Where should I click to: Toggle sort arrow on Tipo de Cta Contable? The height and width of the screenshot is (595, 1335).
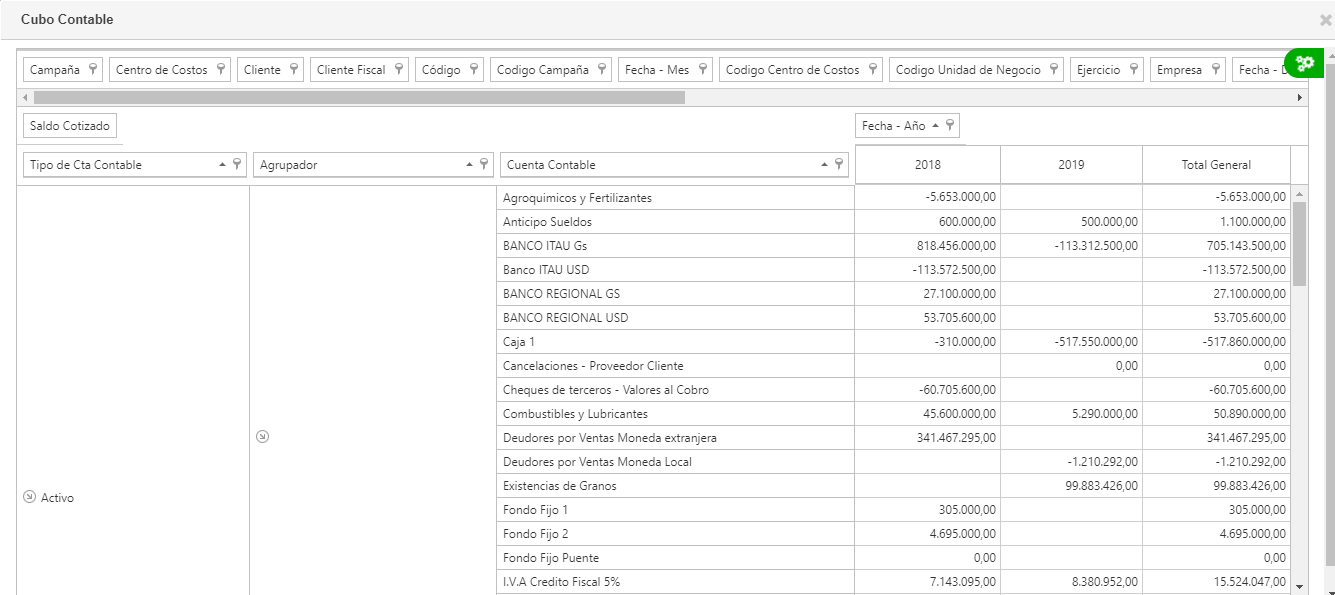(223, 165)
